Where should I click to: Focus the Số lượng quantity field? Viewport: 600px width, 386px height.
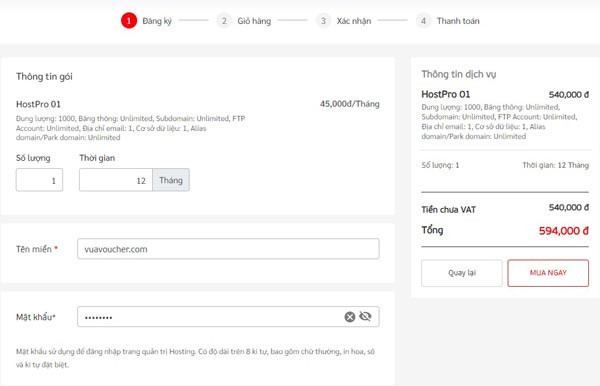39,180
